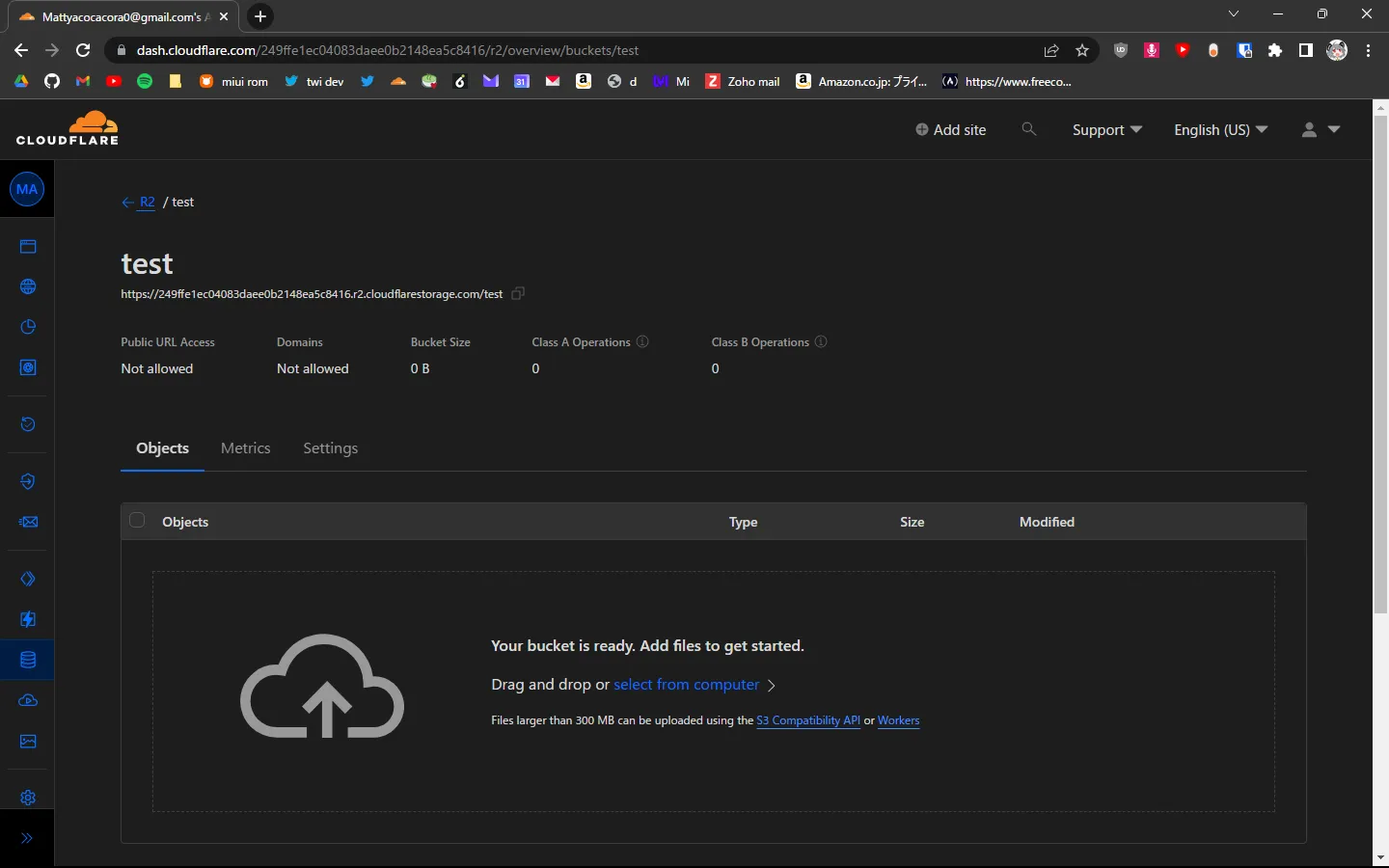
Task: Click the Type column header
Action: point(743,522)
